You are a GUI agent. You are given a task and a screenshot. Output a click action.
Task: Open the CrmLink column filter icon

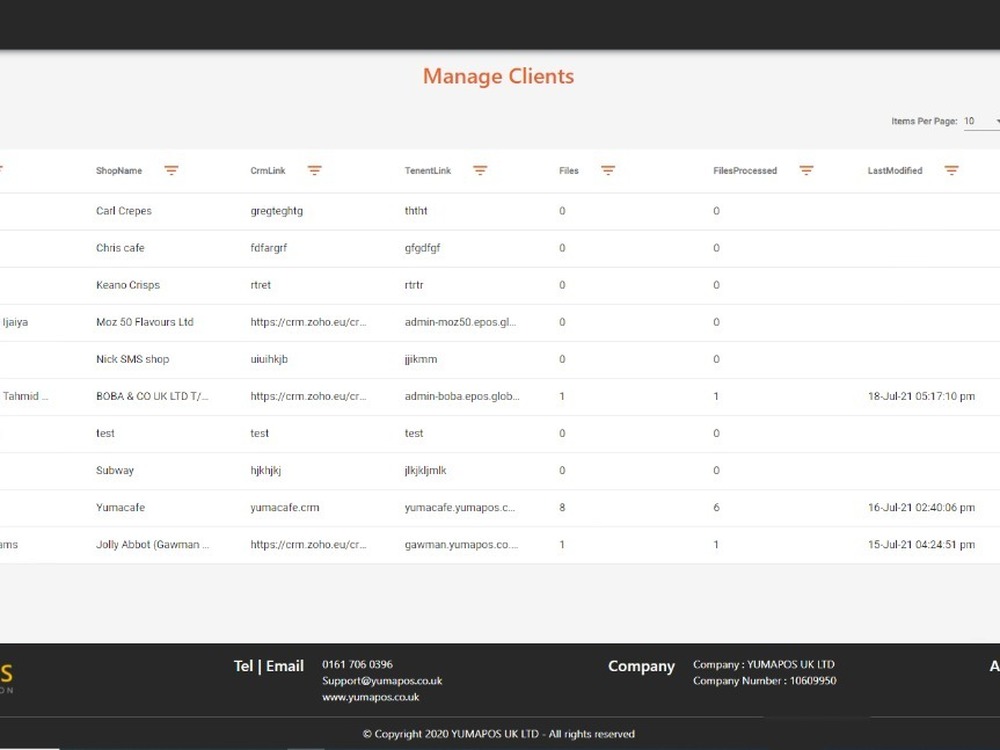tap(314, 171)
